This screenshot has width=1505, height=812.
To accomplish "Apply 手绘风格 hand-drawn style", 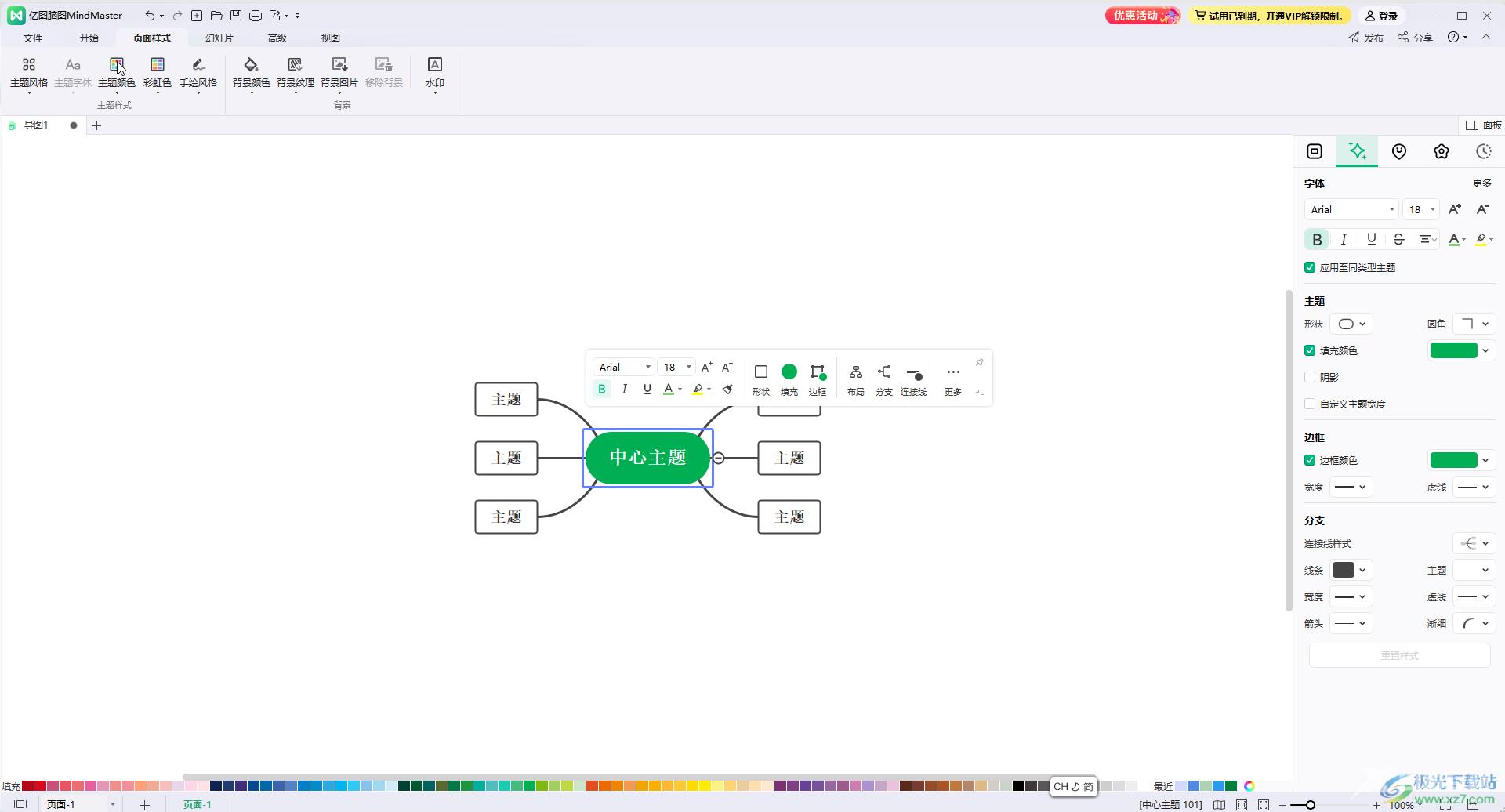I will (198, 74).
